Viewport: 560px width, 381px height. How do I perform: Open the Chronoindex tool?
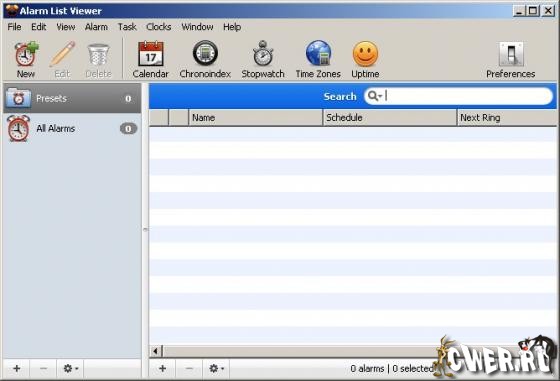pyautogui.click(x=205, y=59)
